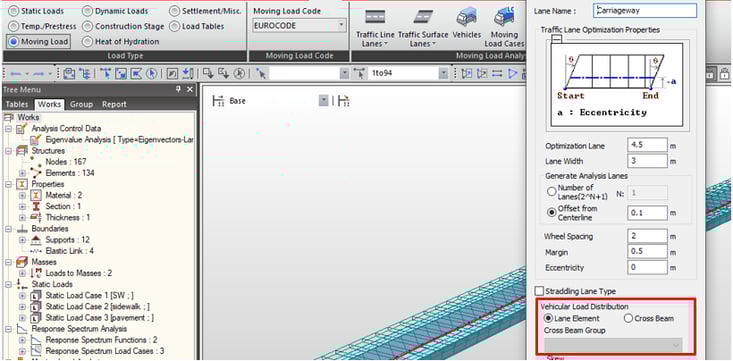Click the Unselect Intersect circular icon
This screenshot has height=361, width=733.
239,73
